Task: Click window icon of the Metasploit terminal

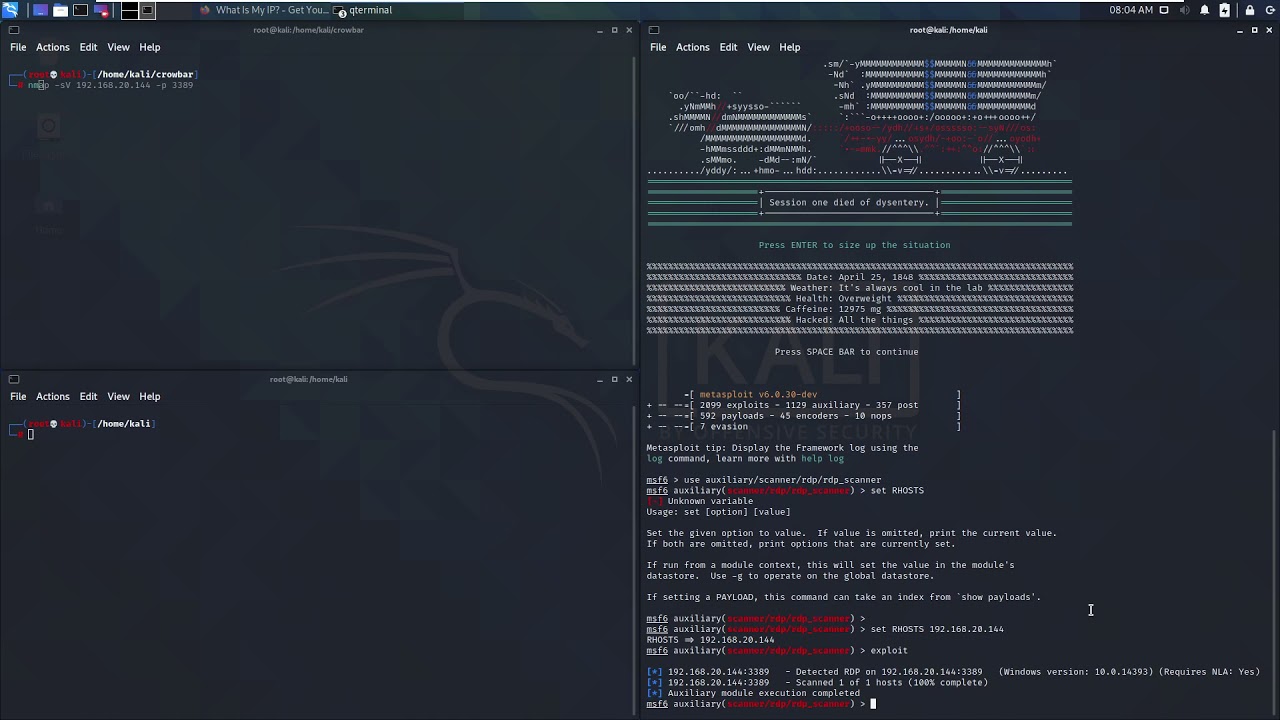Action: coord(654,30)
